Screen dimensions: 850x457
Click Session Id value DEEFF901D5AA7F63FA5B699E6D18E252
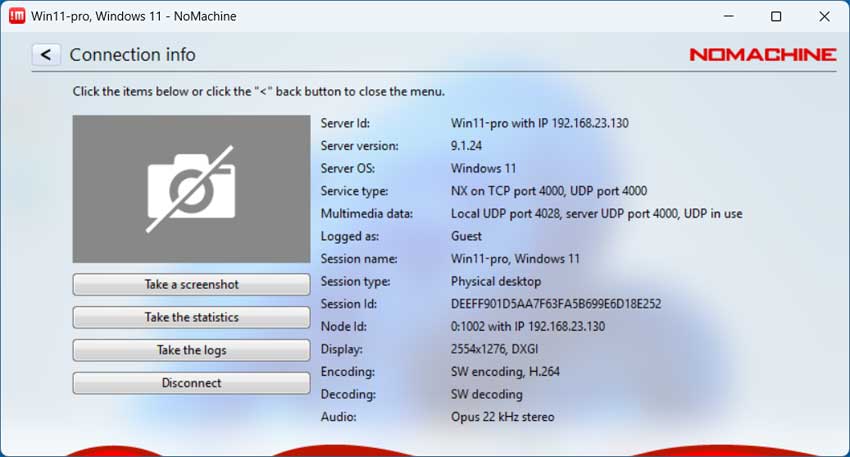[556, 304]
